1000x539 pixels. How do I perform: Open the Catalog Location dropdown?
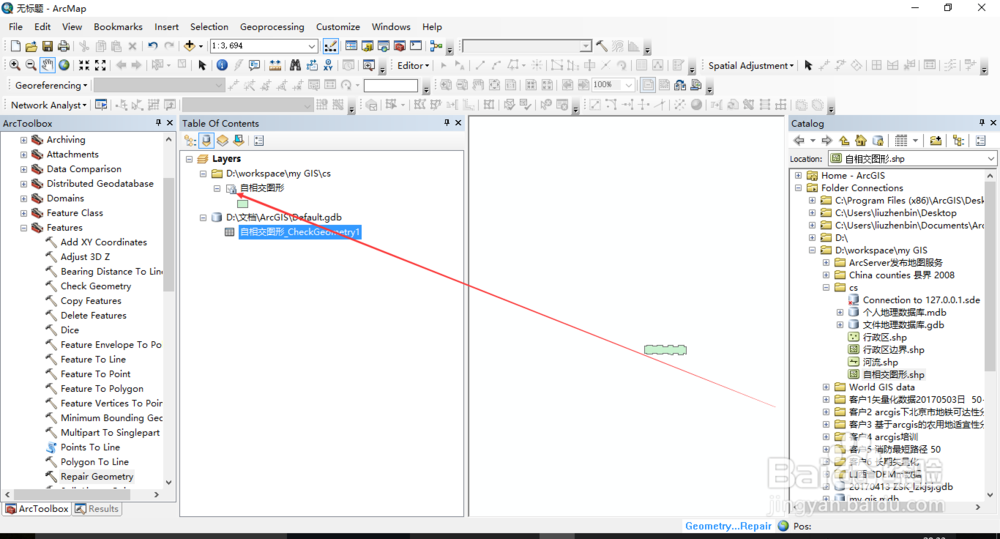pyautogui.click(x=990, y=159)
